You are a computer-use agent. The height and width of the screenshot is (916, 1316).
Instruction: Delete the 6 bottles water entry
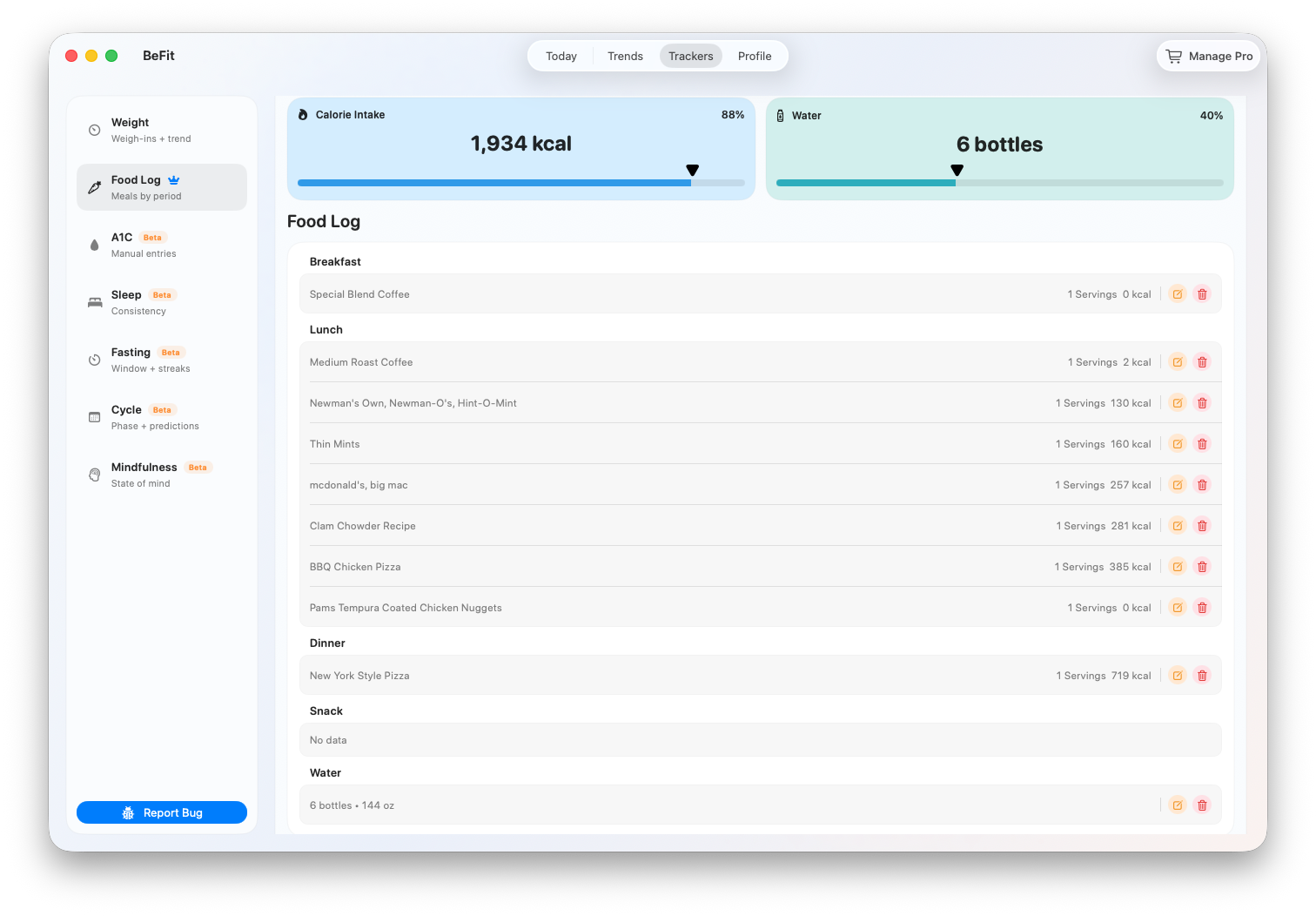tap(1202, 805)
